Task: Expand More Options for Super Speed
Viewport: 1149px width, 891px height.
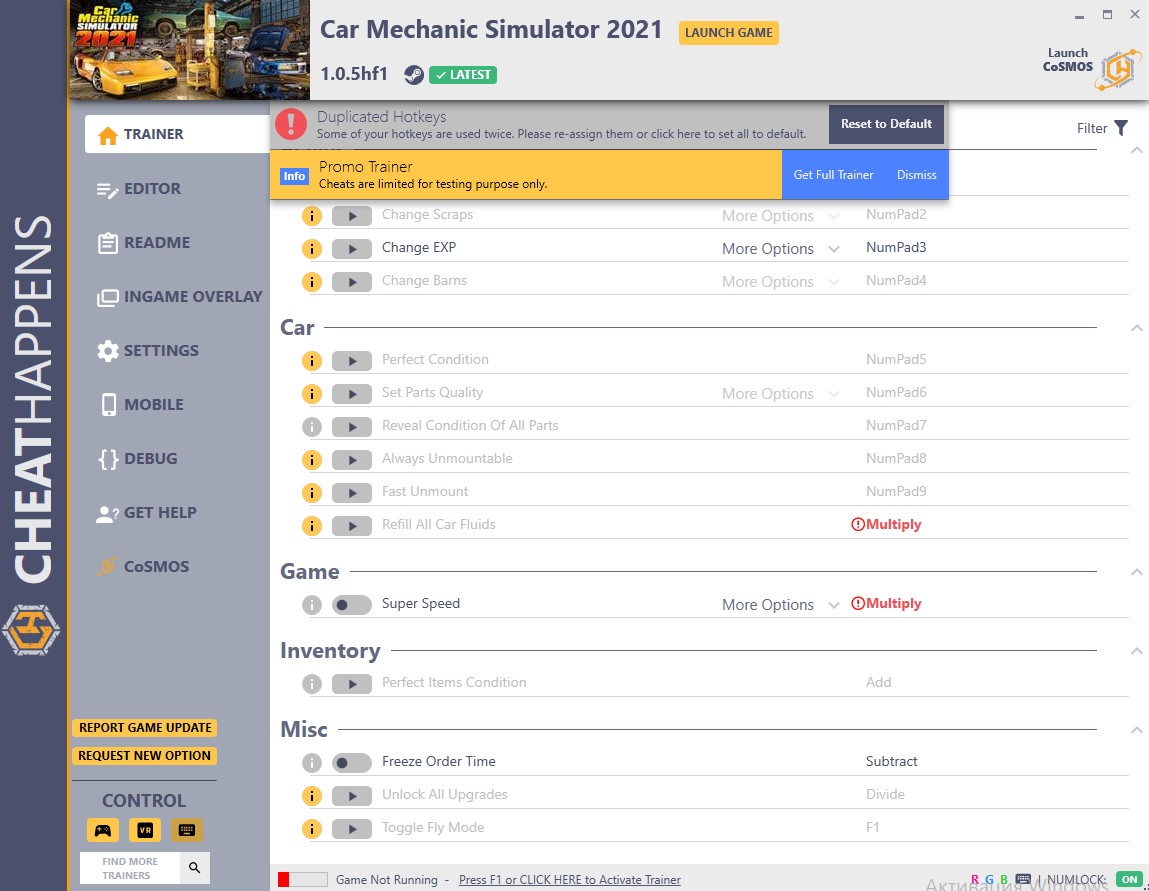Action: coord(780,605)
